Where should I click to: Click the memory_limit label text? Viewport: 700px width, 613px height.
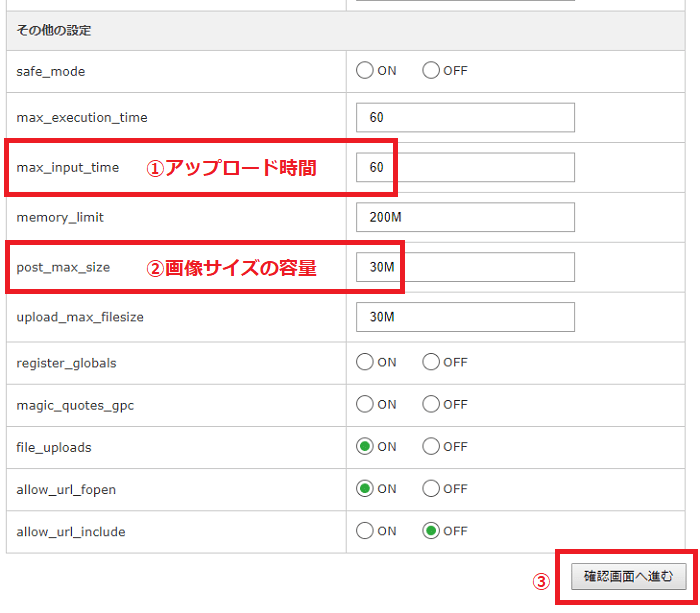point(60,217)
